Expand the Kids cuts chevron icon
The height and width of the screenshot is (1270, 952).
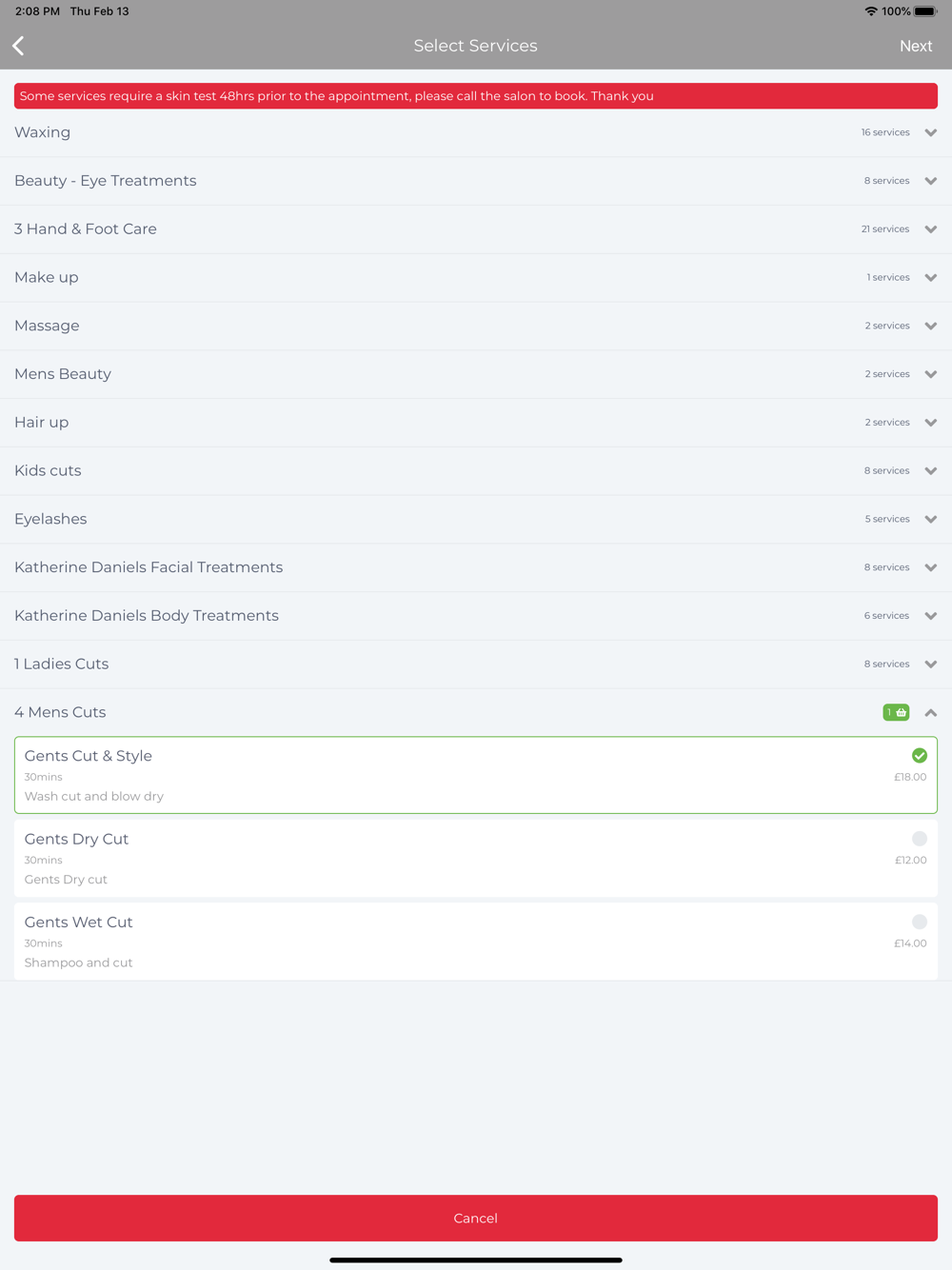tap(931, 471)
